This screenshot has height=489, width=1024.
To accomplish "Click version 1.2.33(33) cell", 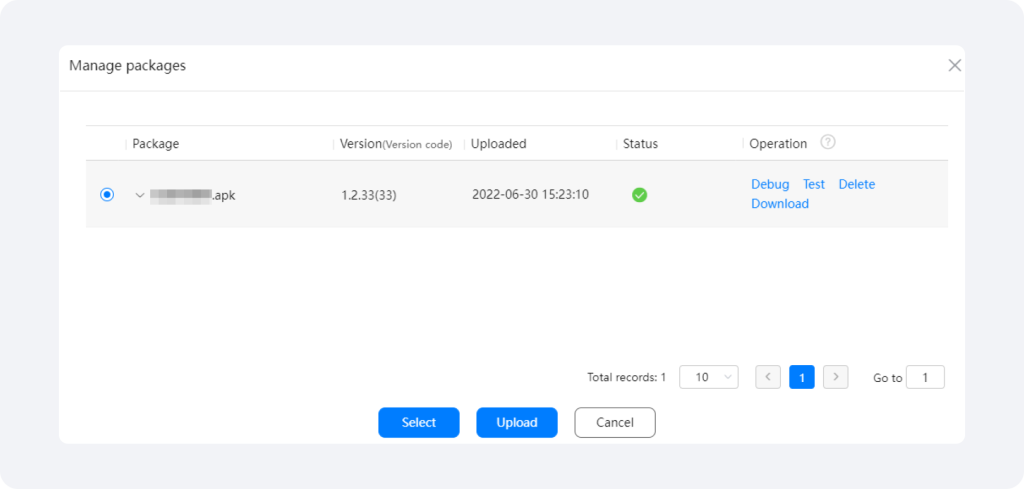I will (x=368, y=195).
